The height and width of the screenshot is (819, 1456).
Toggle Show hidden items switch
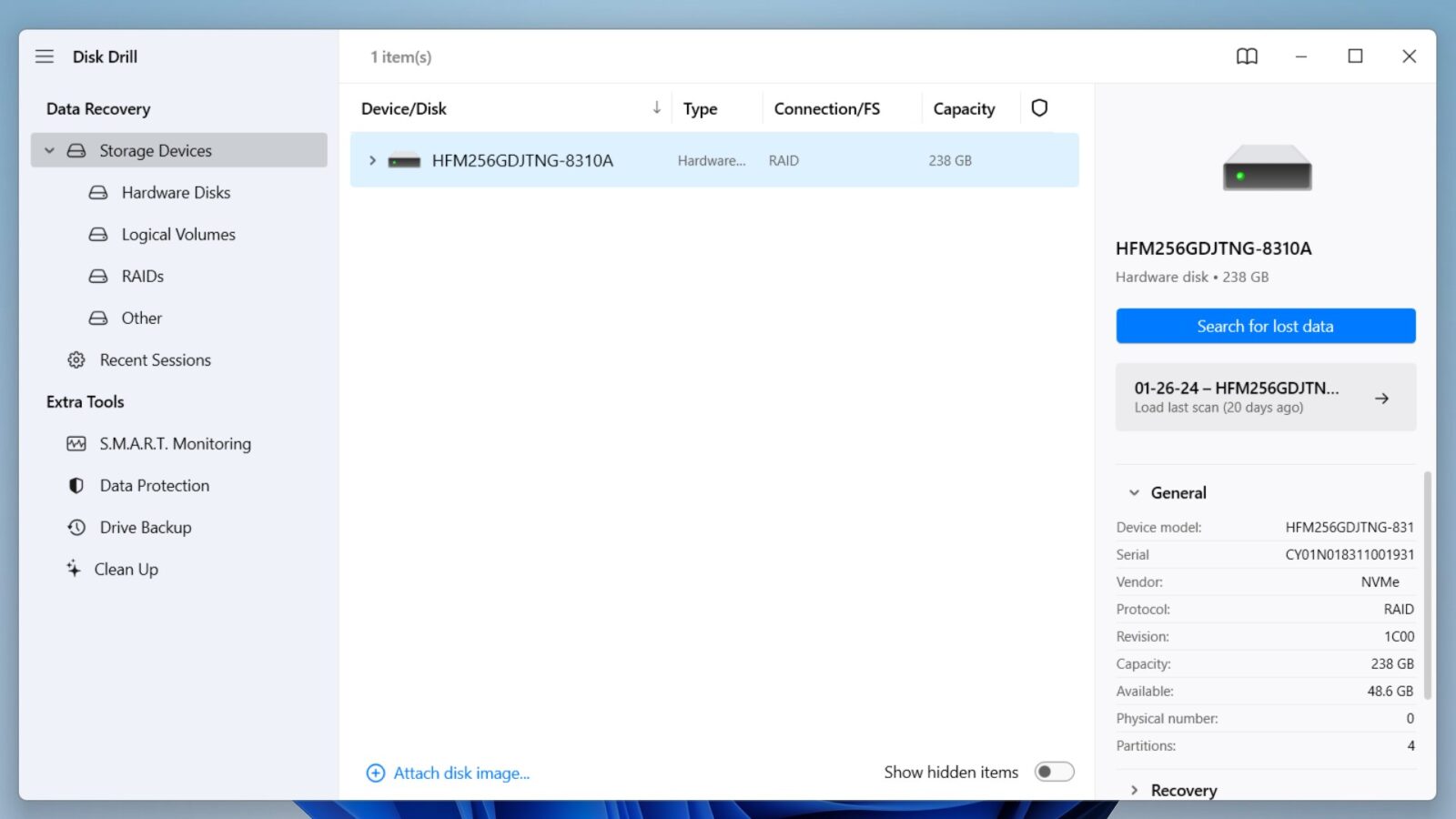pos(1054,772)
